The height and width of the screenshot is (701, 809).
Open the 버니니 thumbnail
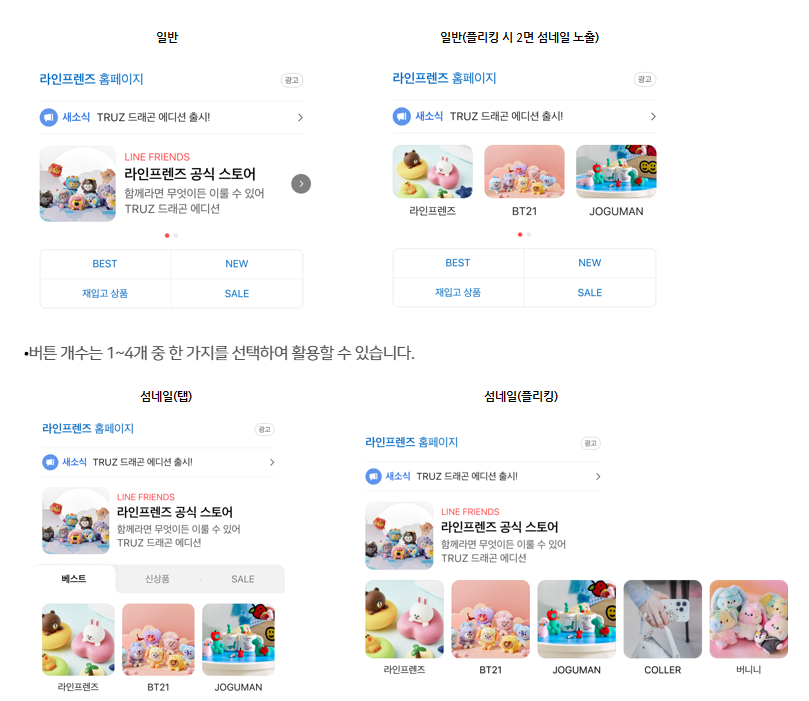tap(749, 628)
